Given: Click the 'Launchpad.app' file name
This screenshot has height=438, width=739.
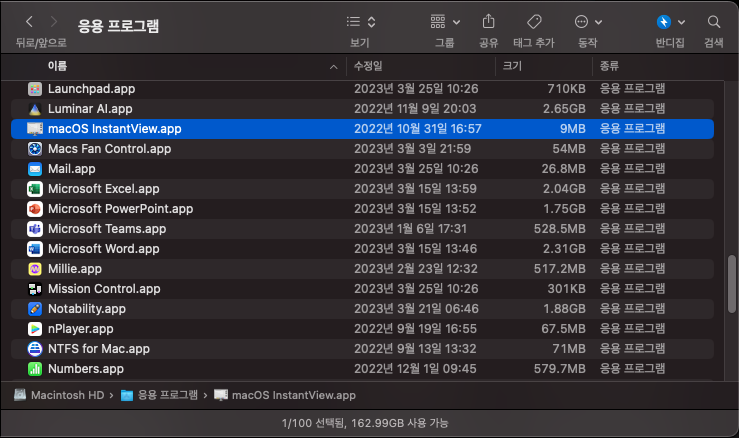Looking at the screenshot, I should point(91,89).
